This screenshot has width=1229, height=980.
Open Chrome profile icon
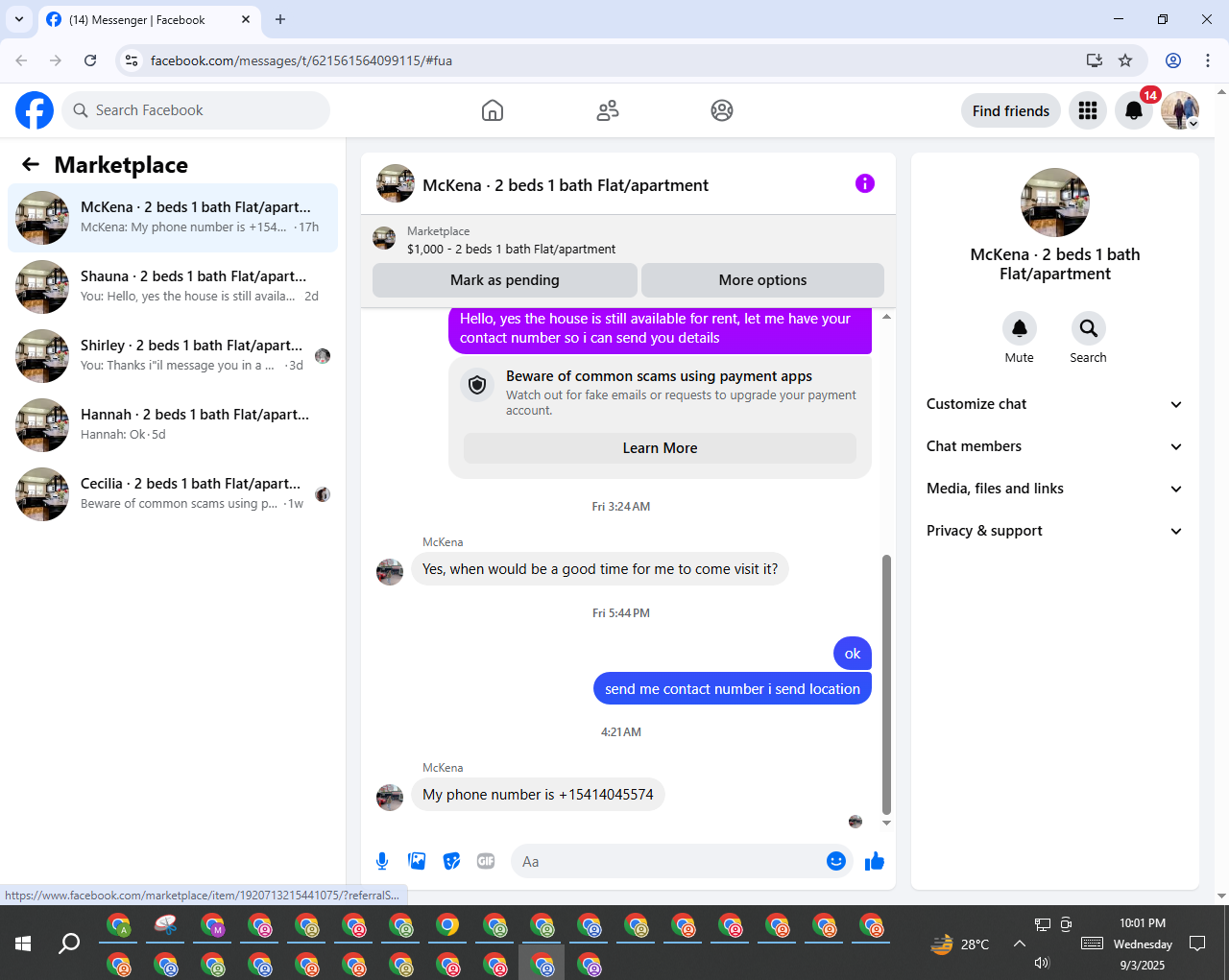click(1173, 60)
